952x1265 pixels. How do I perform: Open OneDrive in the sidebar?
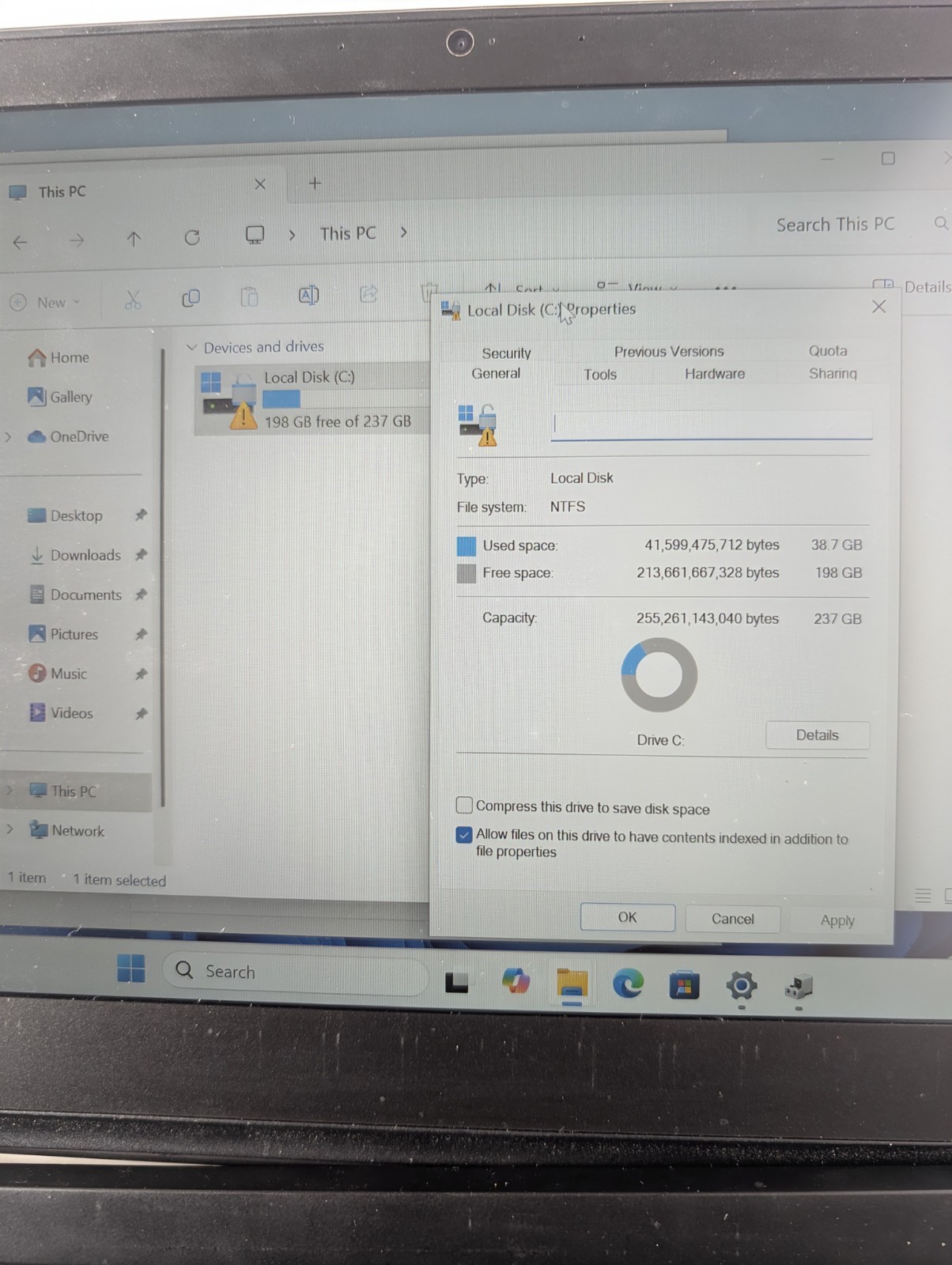point(68,436)
